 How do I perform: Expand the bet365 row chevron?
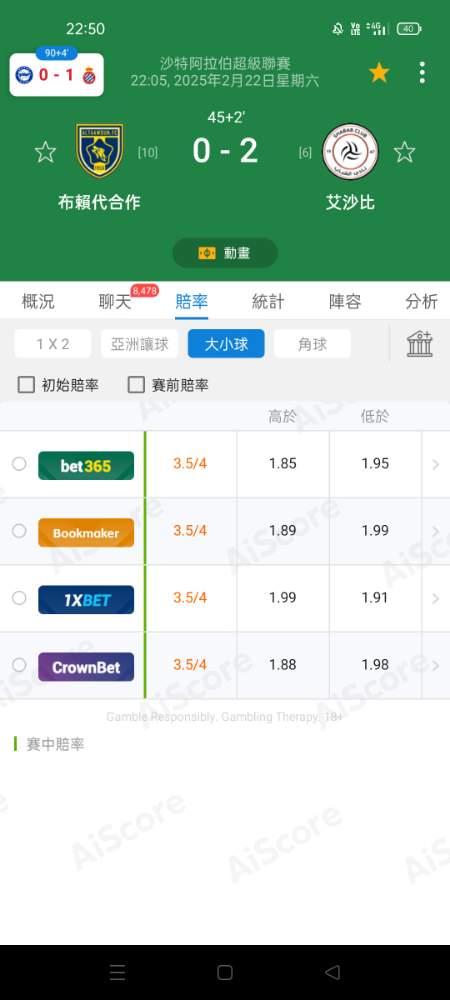click(436, 464)
